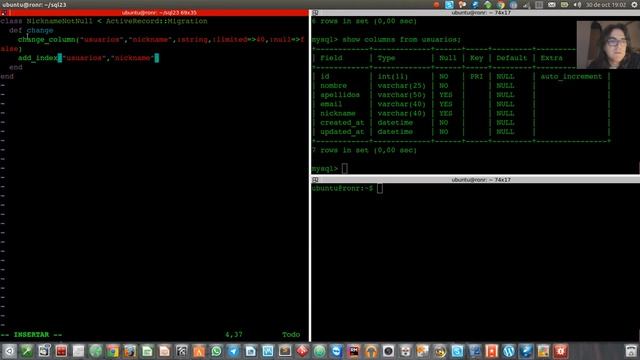Open the green spreadsheet icon in dock
Image resolution: width=640 pixels, height=360 pixels.
(x=147, y=351)
